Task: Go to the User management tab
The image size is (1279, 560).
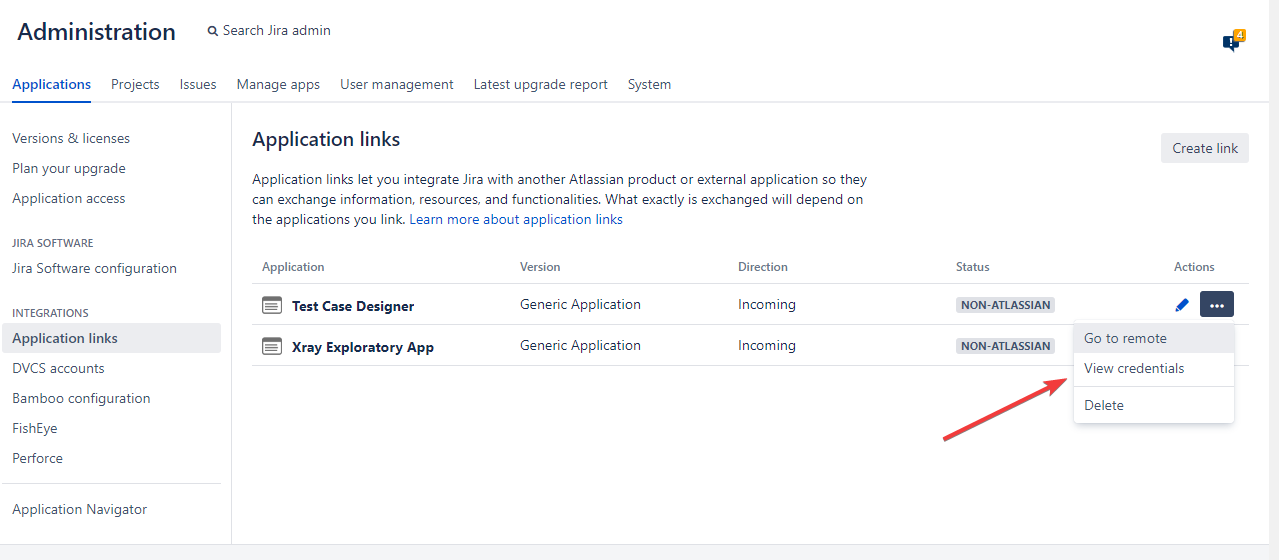Action: pos(397,84)
